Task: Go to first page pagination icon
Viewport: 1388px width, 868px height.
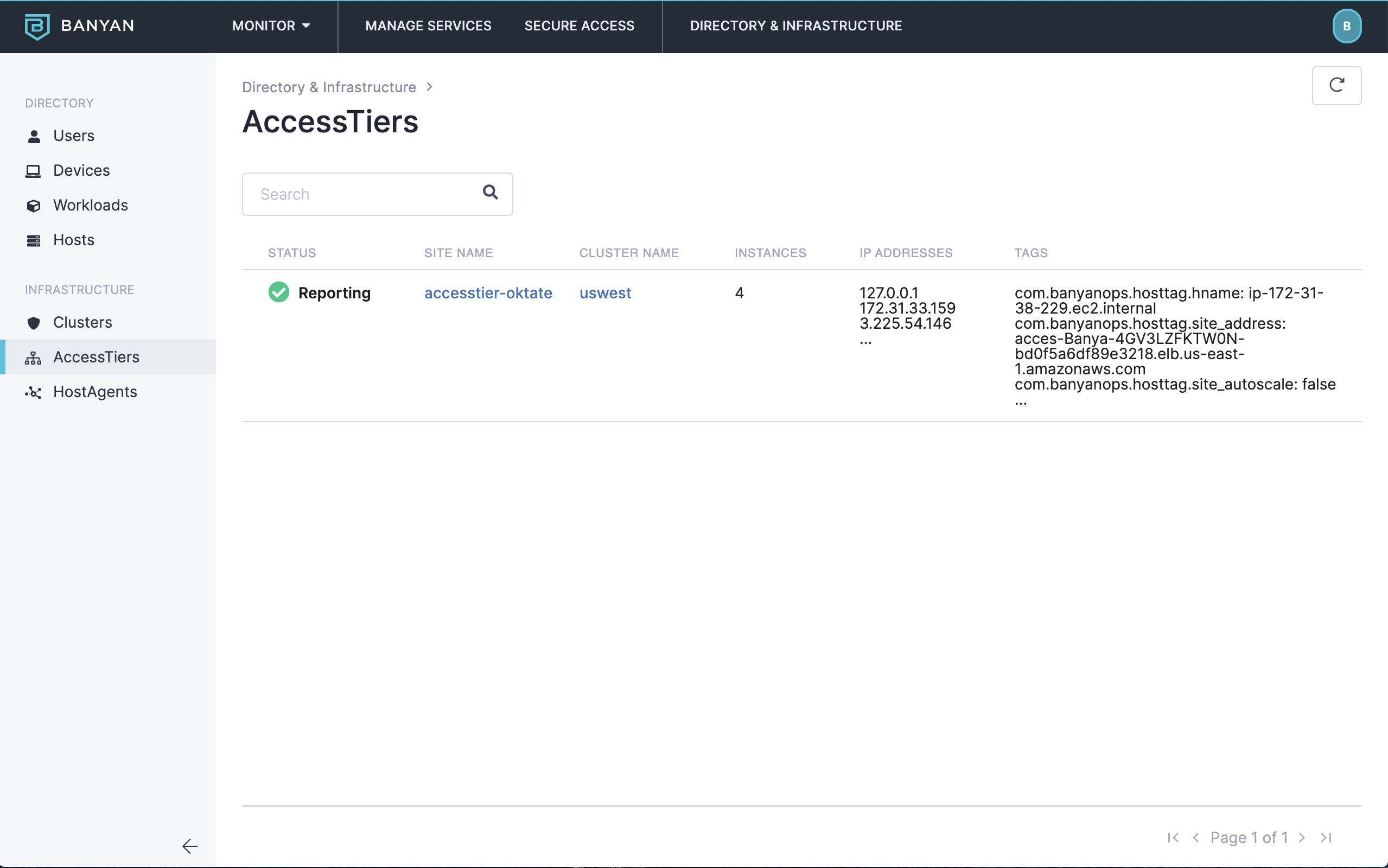Action: pos(1173,838)
